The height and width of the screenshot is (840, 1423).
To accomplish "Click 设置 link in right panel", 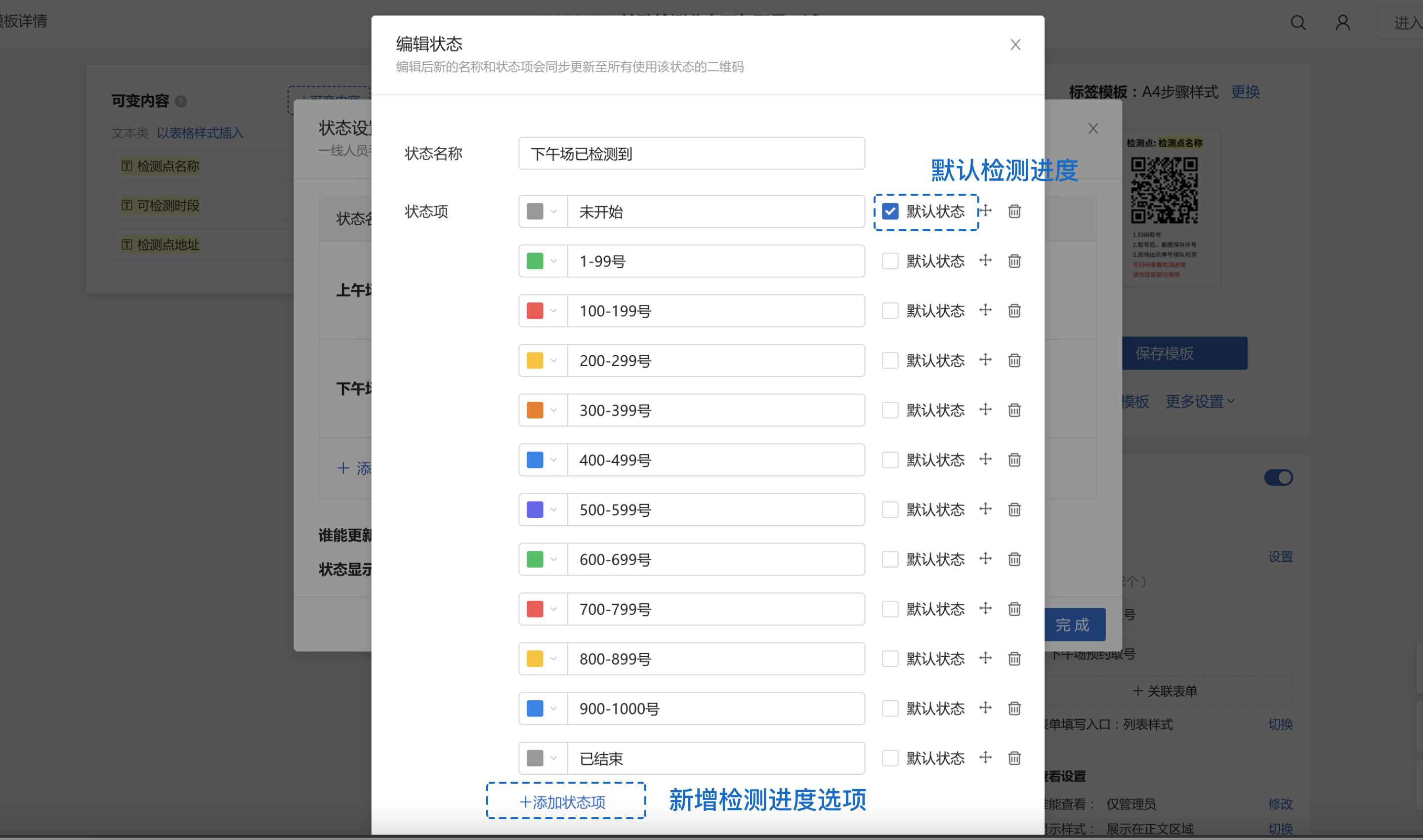I will click(x=1280, y=557).
